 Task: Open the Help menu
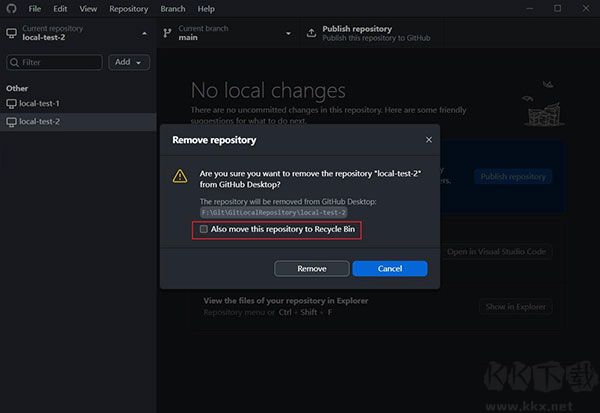pos(206,8)
